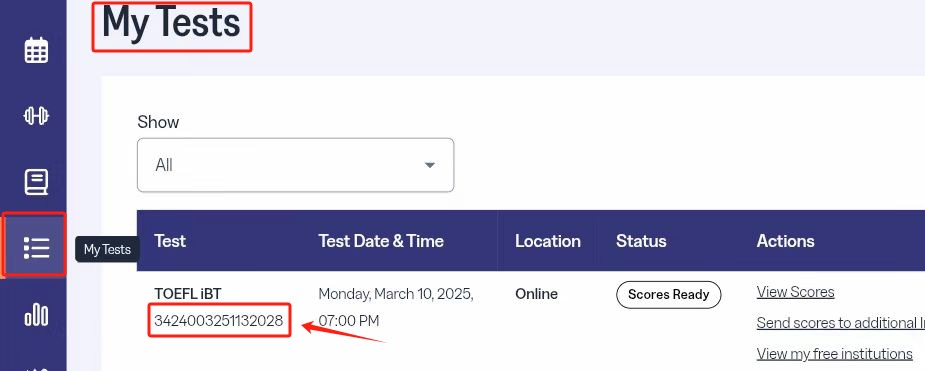Screen dimensions: 925x371
Task: Click the Location column header
Action: (547, 241)
